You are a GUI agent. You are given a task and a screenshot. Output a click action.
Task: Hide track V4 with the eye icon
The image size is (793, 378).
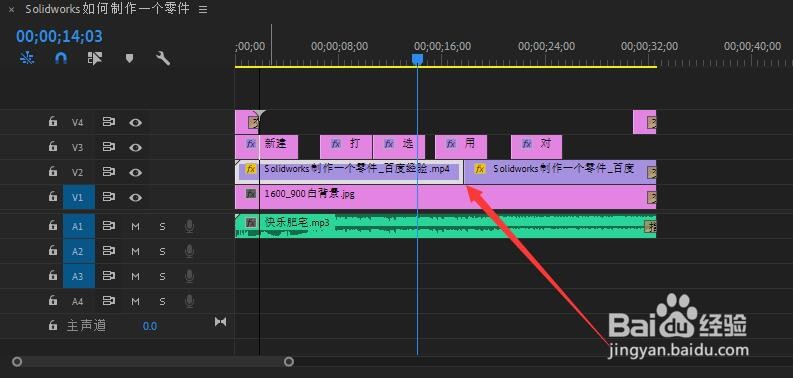135,122
